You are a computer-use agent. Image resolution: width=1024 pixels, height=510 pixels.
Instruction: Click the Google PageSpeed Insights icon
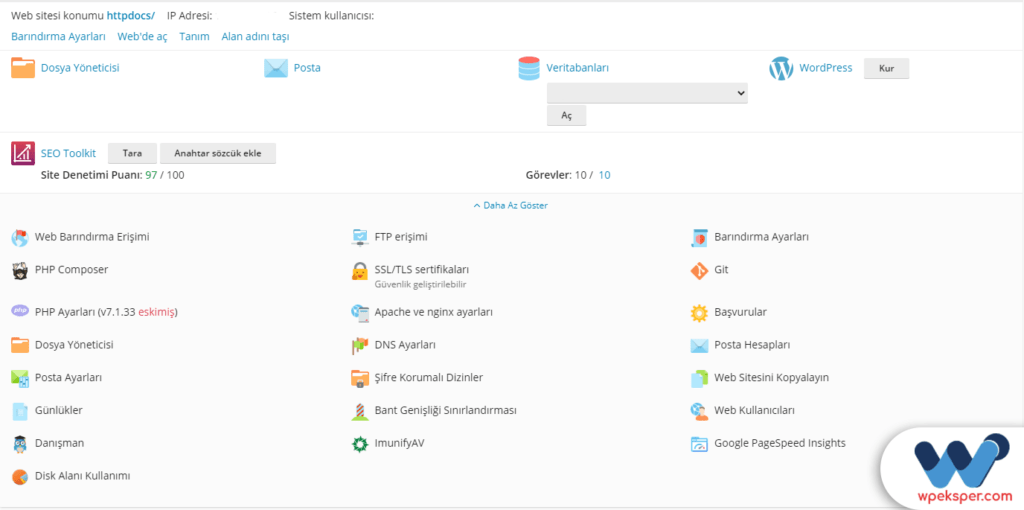pos(699,443)
